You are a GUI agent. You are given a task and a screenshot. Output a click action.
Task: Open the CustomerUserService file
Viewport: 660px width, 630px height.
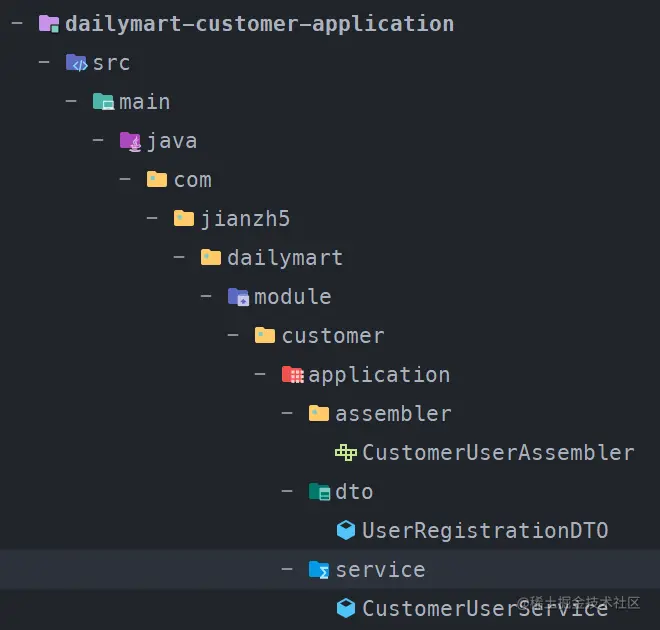coord(485,609)
